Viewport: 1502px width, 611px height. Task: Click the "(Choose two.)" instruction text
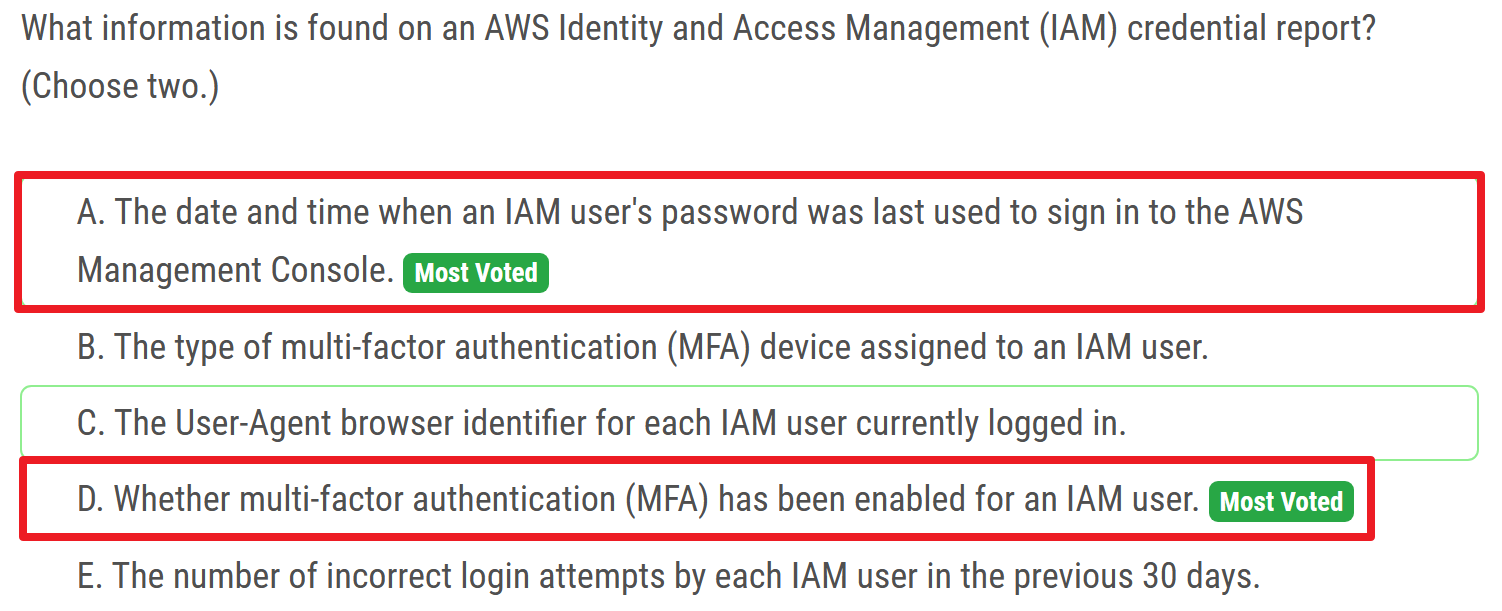pos(120,87)
